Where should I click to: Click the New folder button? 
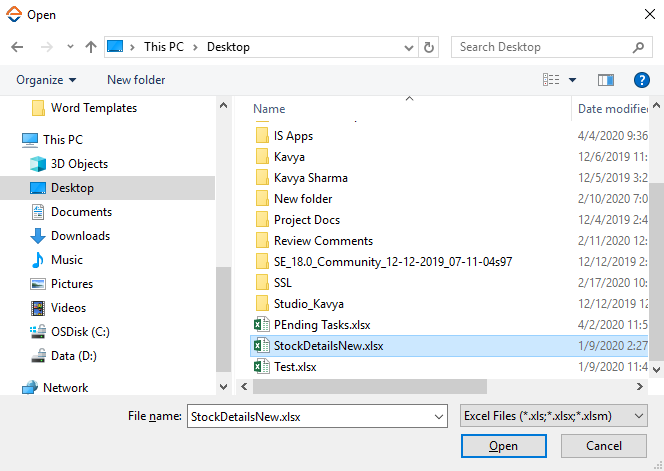point(136,80)
